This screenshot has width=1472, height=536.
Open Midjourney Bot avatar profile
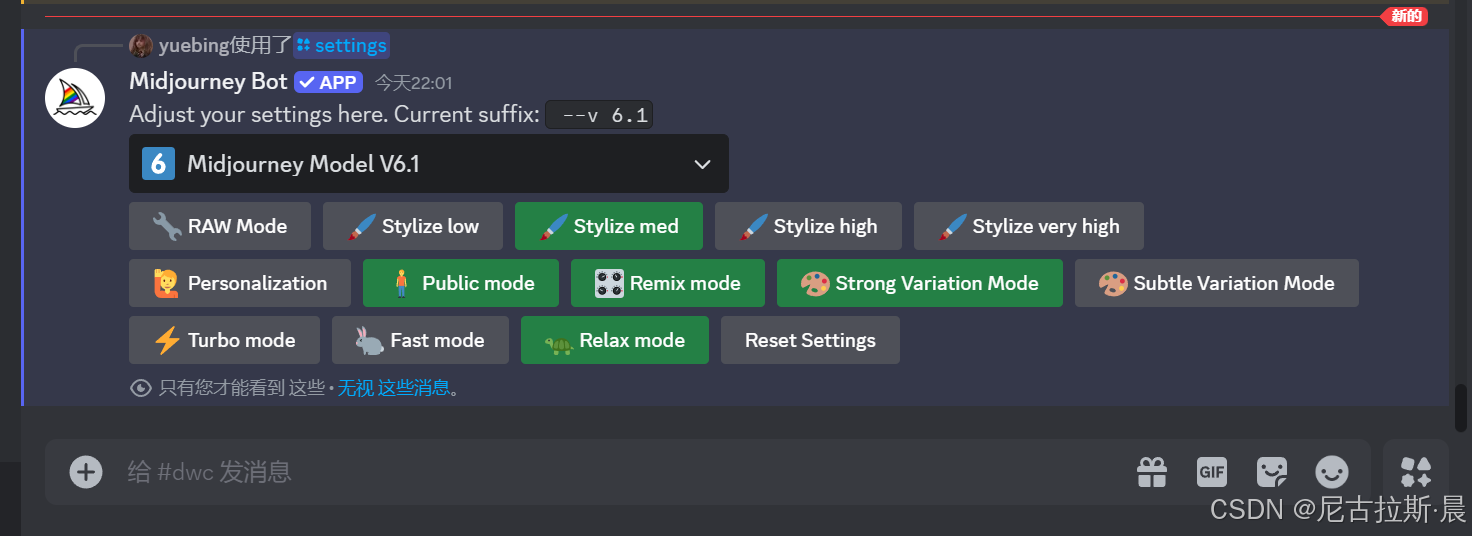point(75,98)
